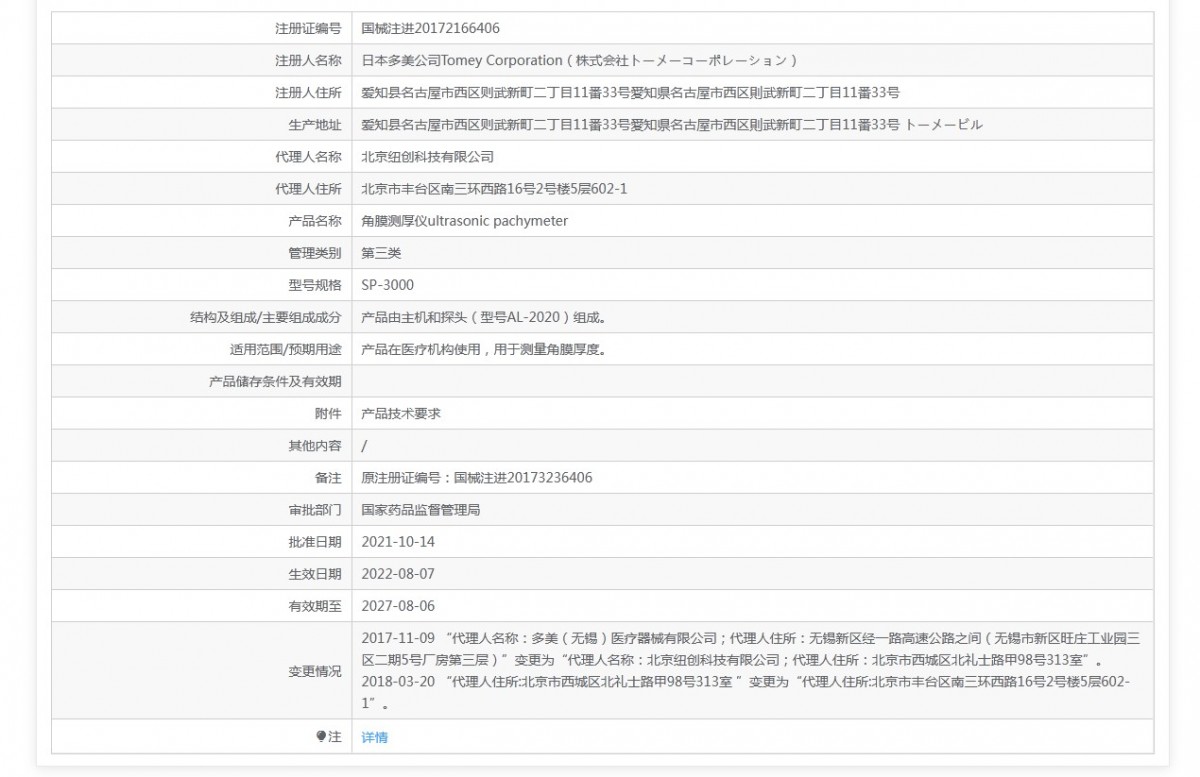Select approval department 国家药品监督管理局
Image resolution: width=1200 pixels, height=777 pixels.
(421, 510)
